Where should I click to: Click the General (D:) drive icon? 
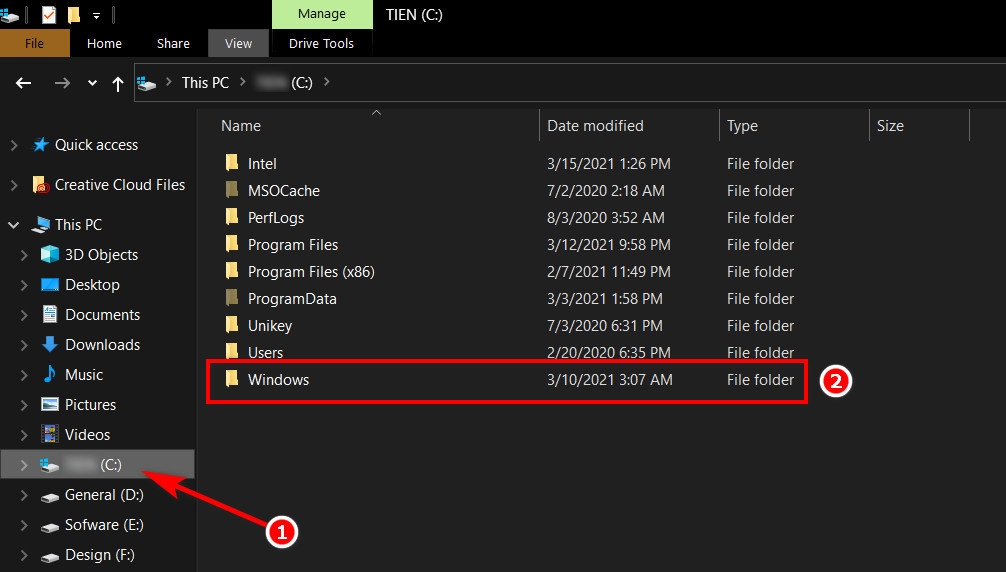[49, 496]
